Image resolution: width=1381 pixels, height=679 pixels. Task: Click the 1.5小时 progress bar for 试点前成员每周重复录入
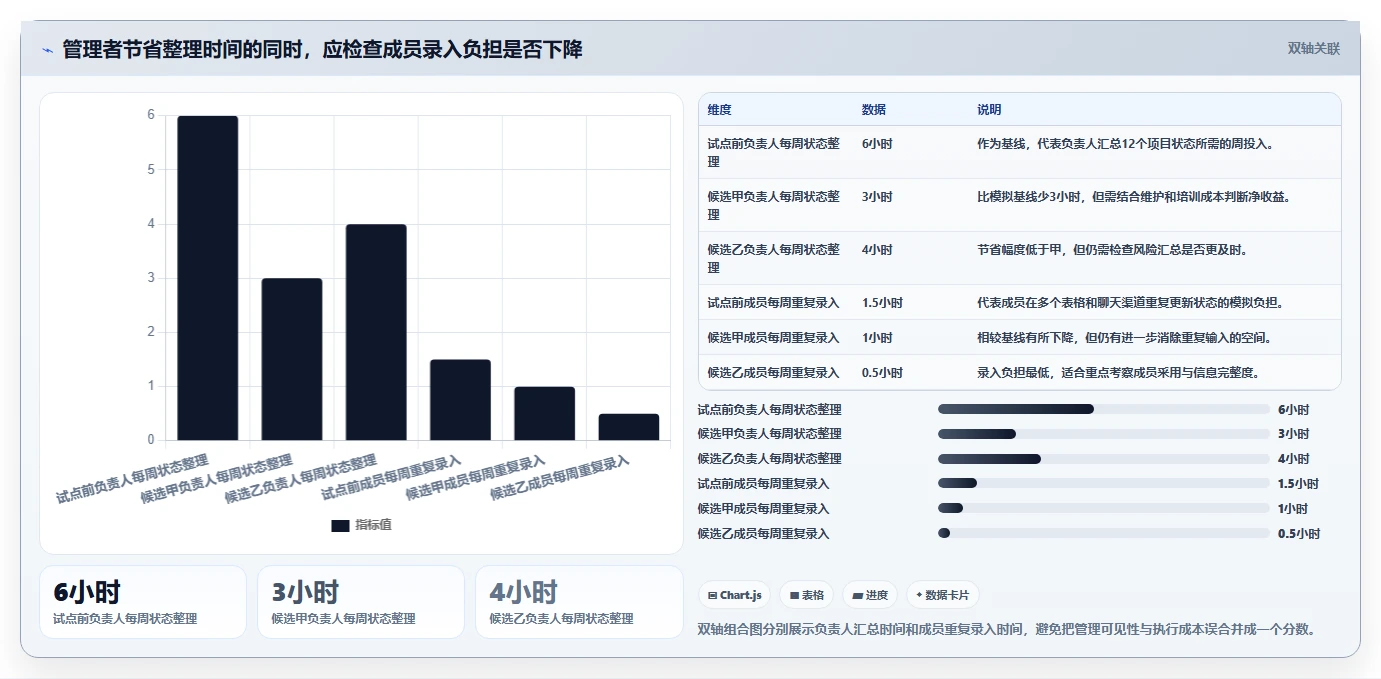tap(1104, 483)
